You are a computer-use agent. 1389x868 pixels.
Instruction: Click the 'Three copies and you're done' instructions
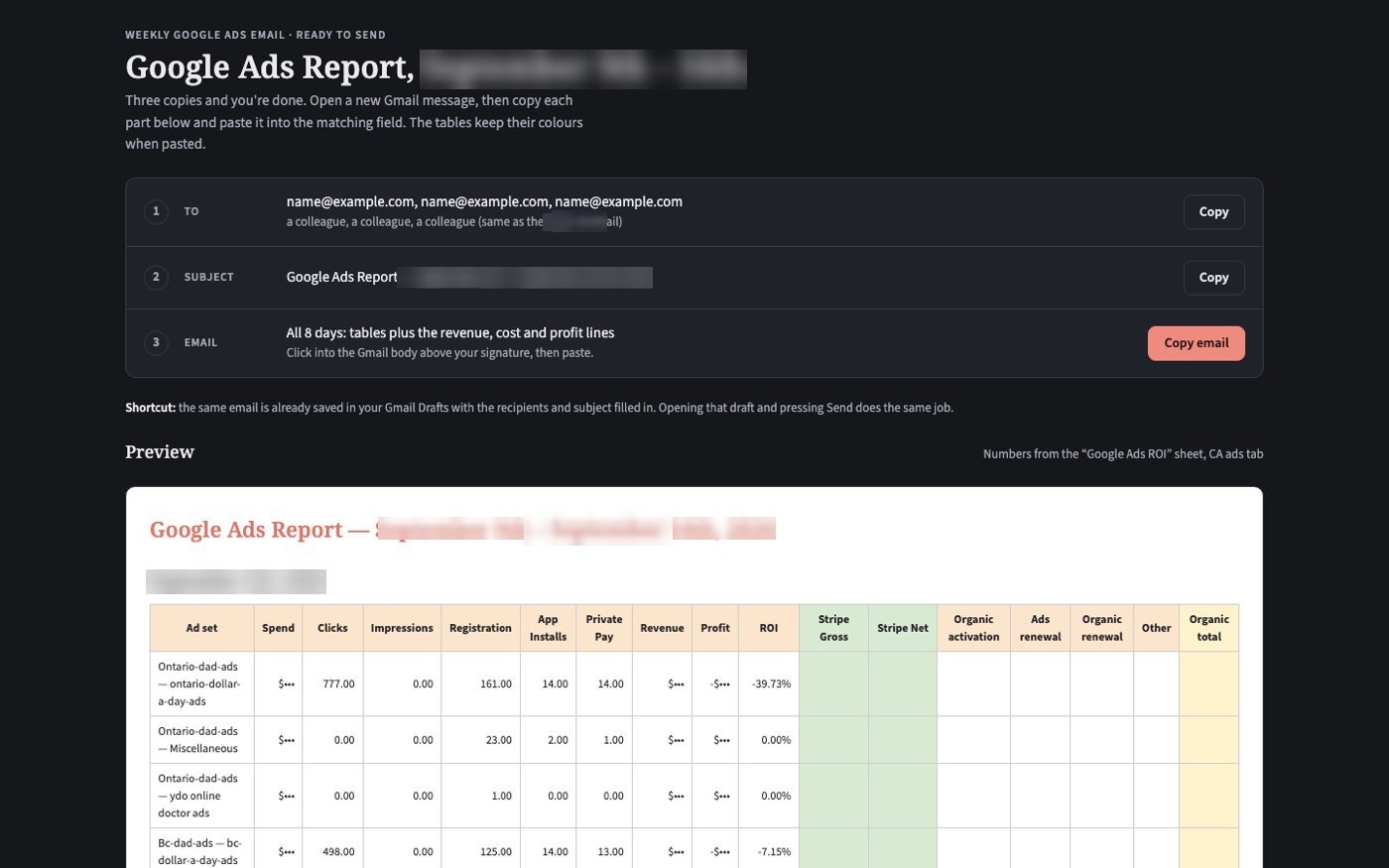click(x=354, y=122)
